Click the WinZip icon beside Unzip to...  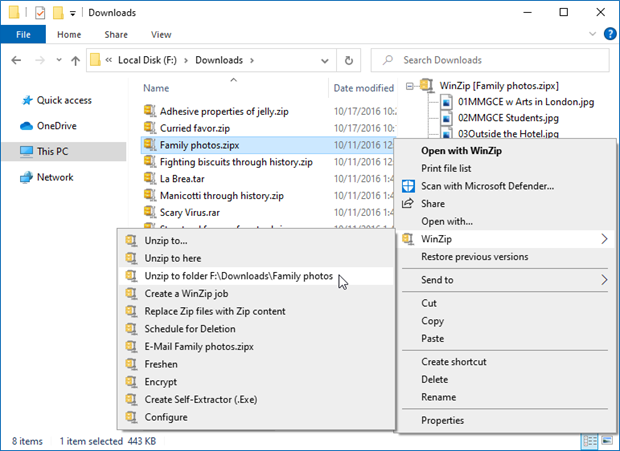click(131, 240)
